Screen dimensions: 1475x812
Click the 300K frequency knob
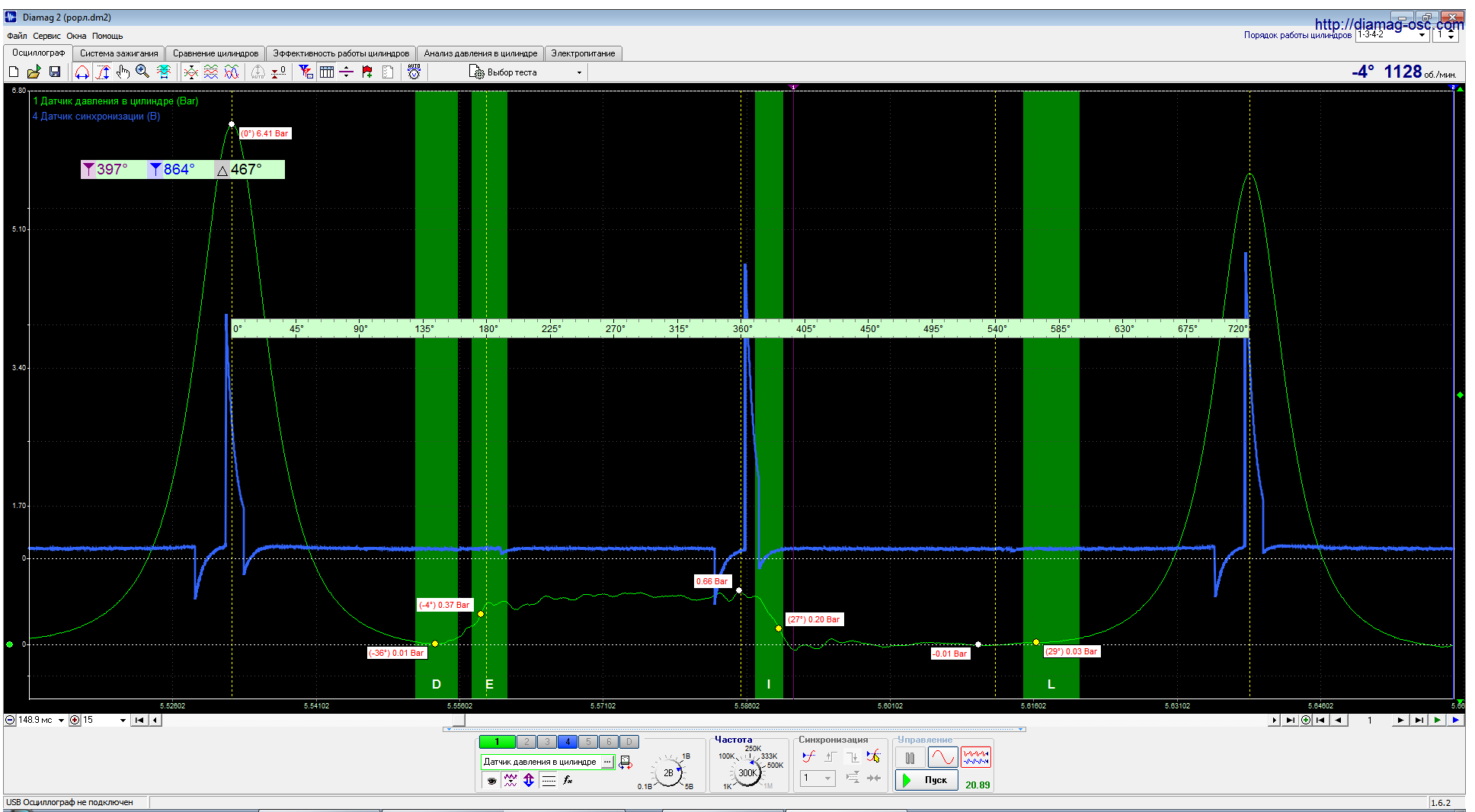click(x=748, y=772)
